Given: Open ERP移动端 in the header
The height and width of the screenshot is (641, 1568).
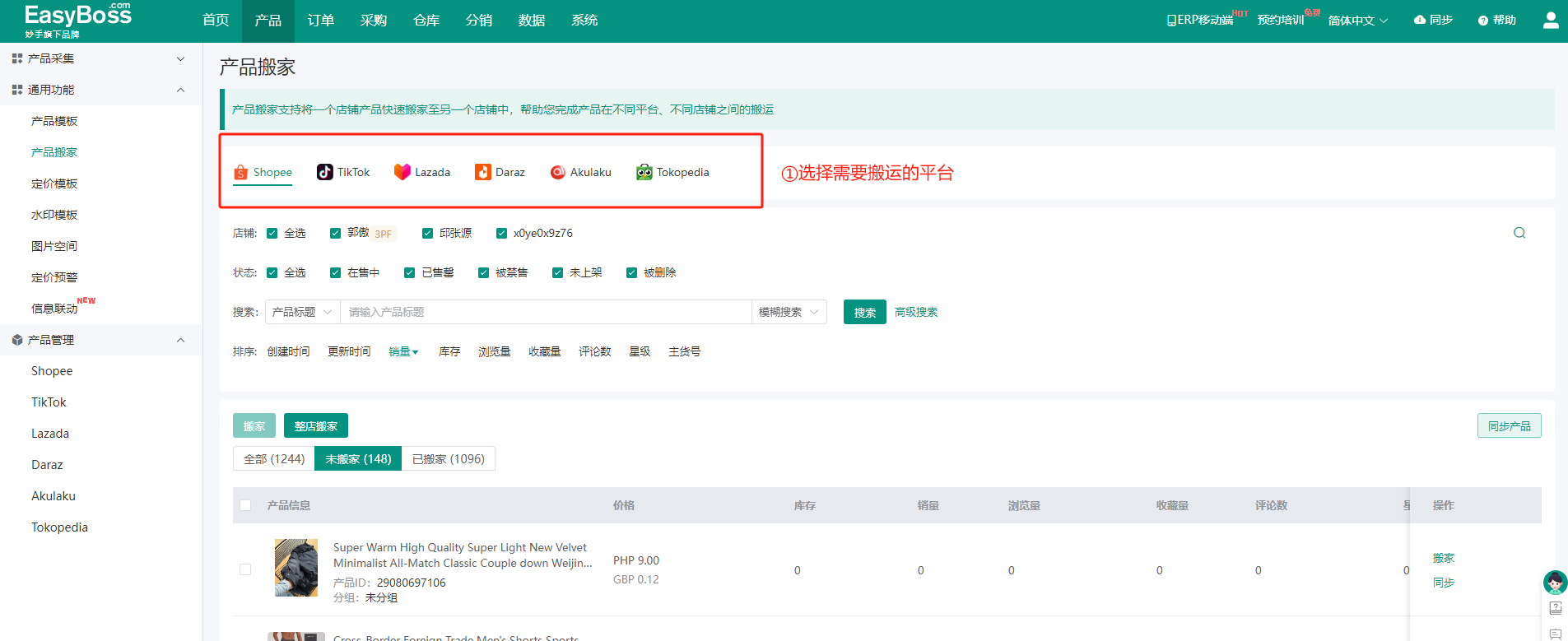Looking at the screenshot, I should [x=1200, y=20].
